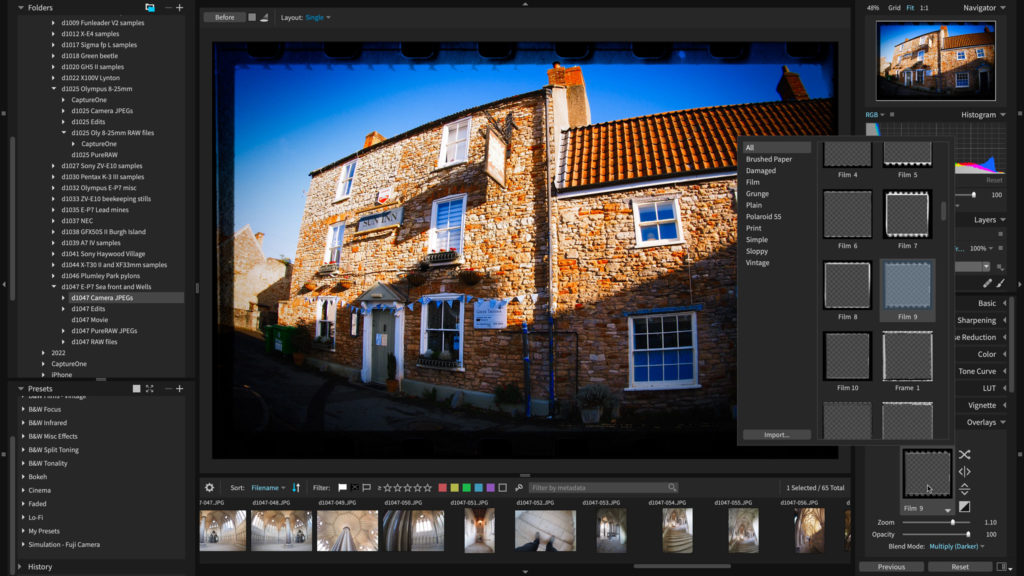Viewport: 1024px width, 576px height.
Task: Set Navigator zoom to Fit
Action: point(910,8)
